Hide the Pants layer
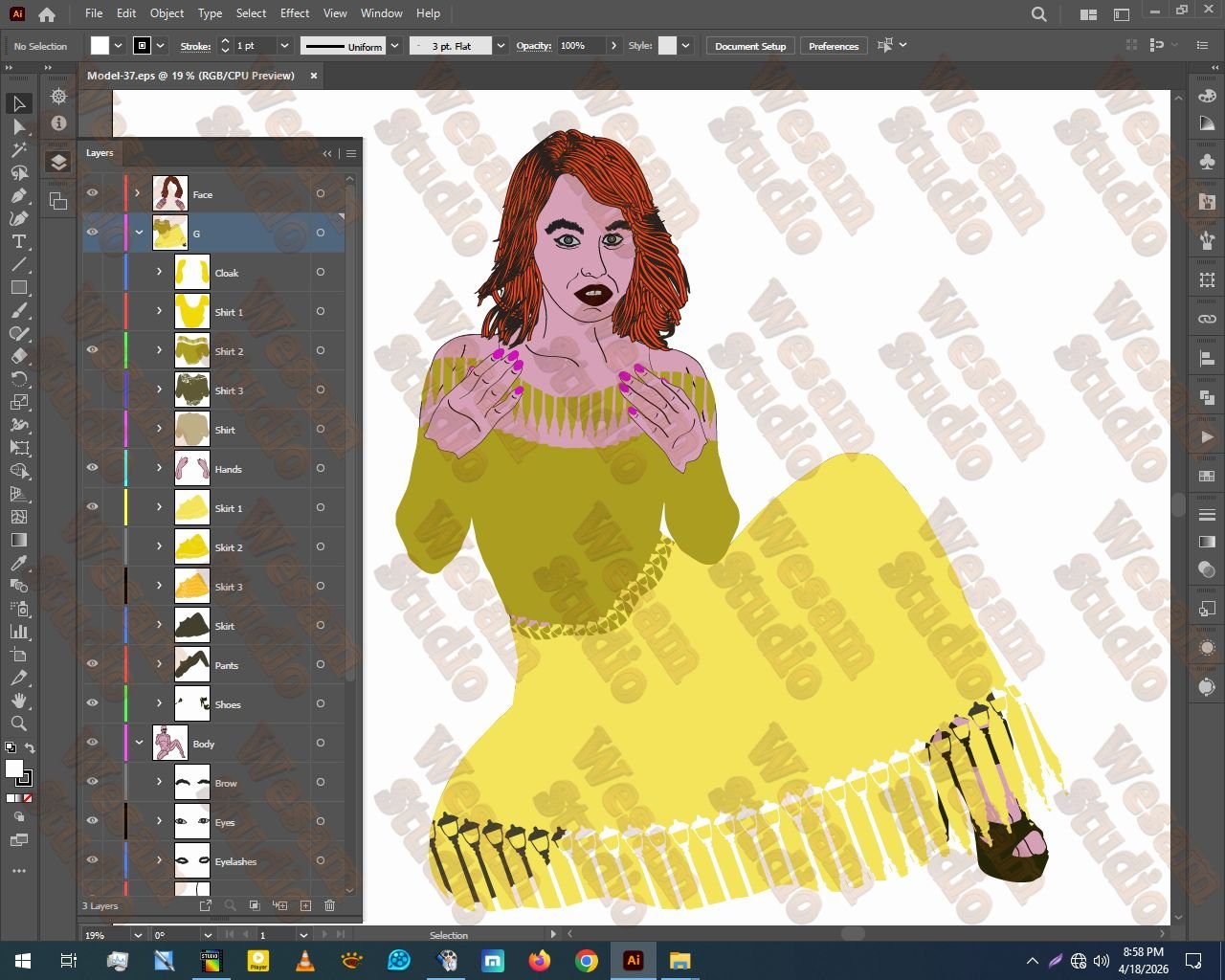This screenshot has width=1225, height=980. coord(93,664)
